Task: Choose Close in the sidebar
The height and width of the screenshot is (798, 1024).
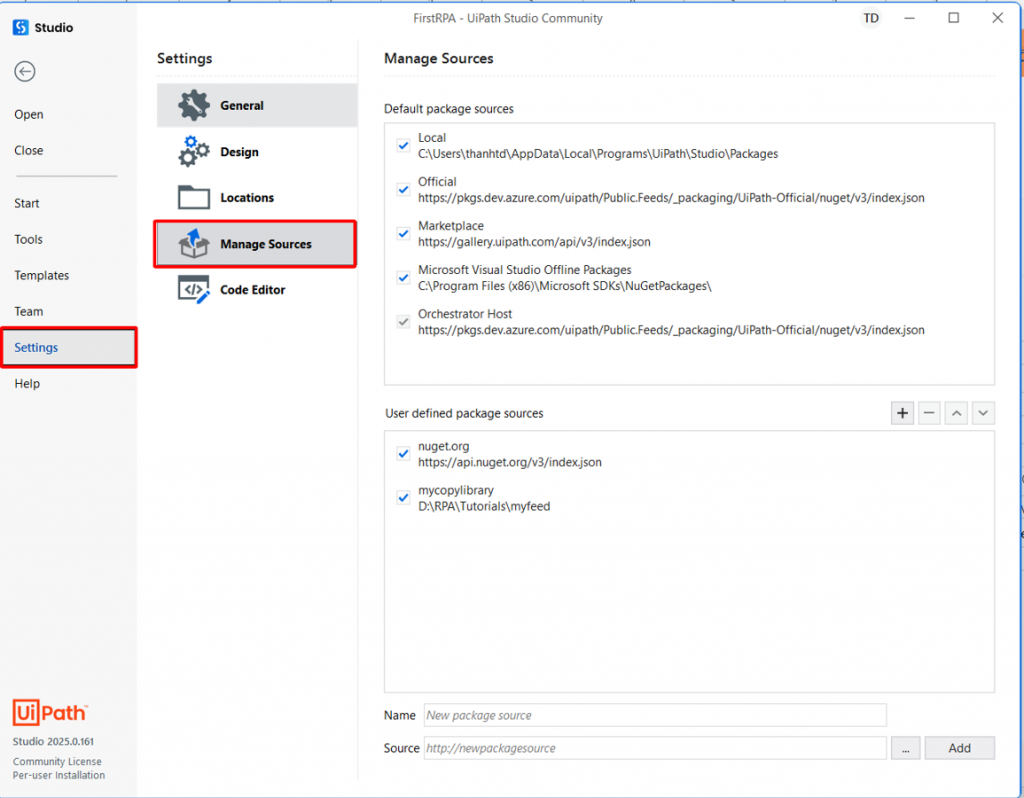Action: click(x=29, y=150)
